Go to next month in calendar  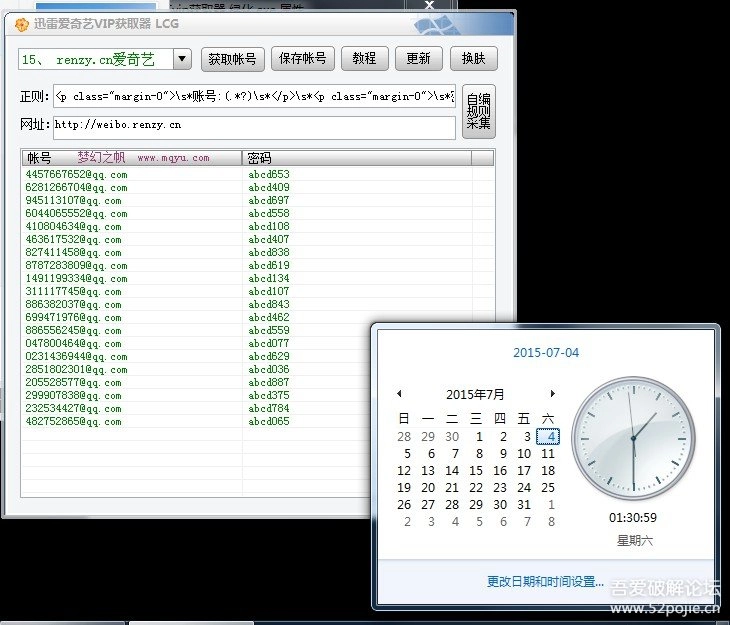(x=553, y=394)
